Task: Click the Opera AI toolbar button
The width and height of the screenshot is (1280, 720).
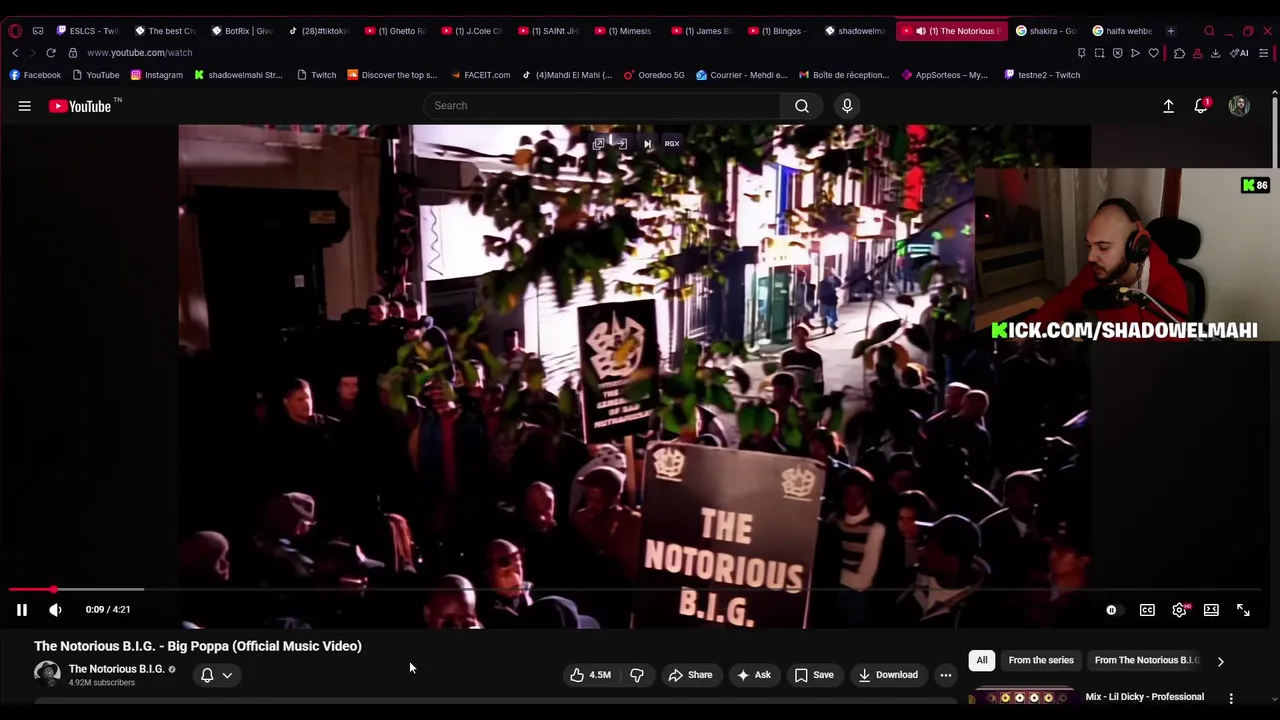Action: [x=1239, y=53]
